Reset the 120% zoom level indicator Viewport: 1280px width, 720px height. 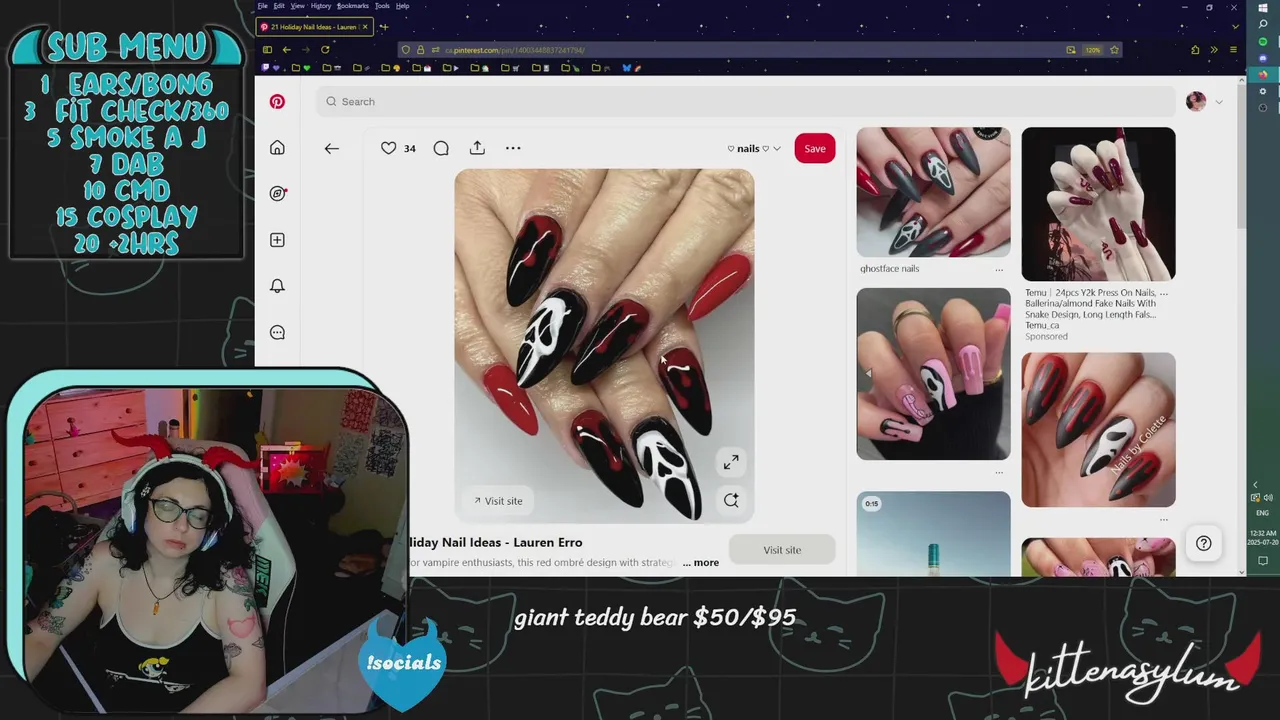coord(1093,50)
